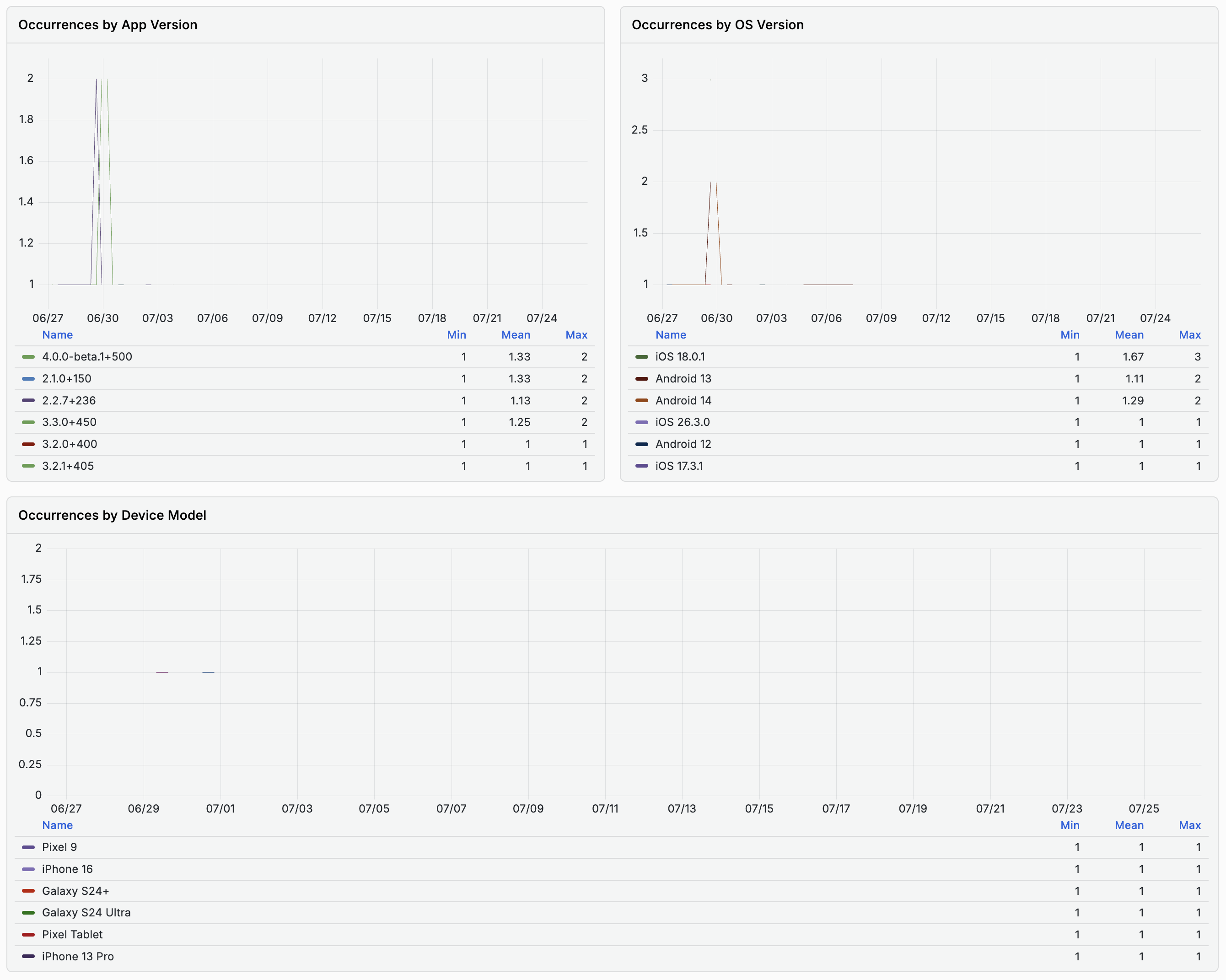Image resolution: width=1226 pixels, height=980 pixels.
Task: Toggle 4.0.0-beta.1+500 series in legend
Action: click(87, 356)
